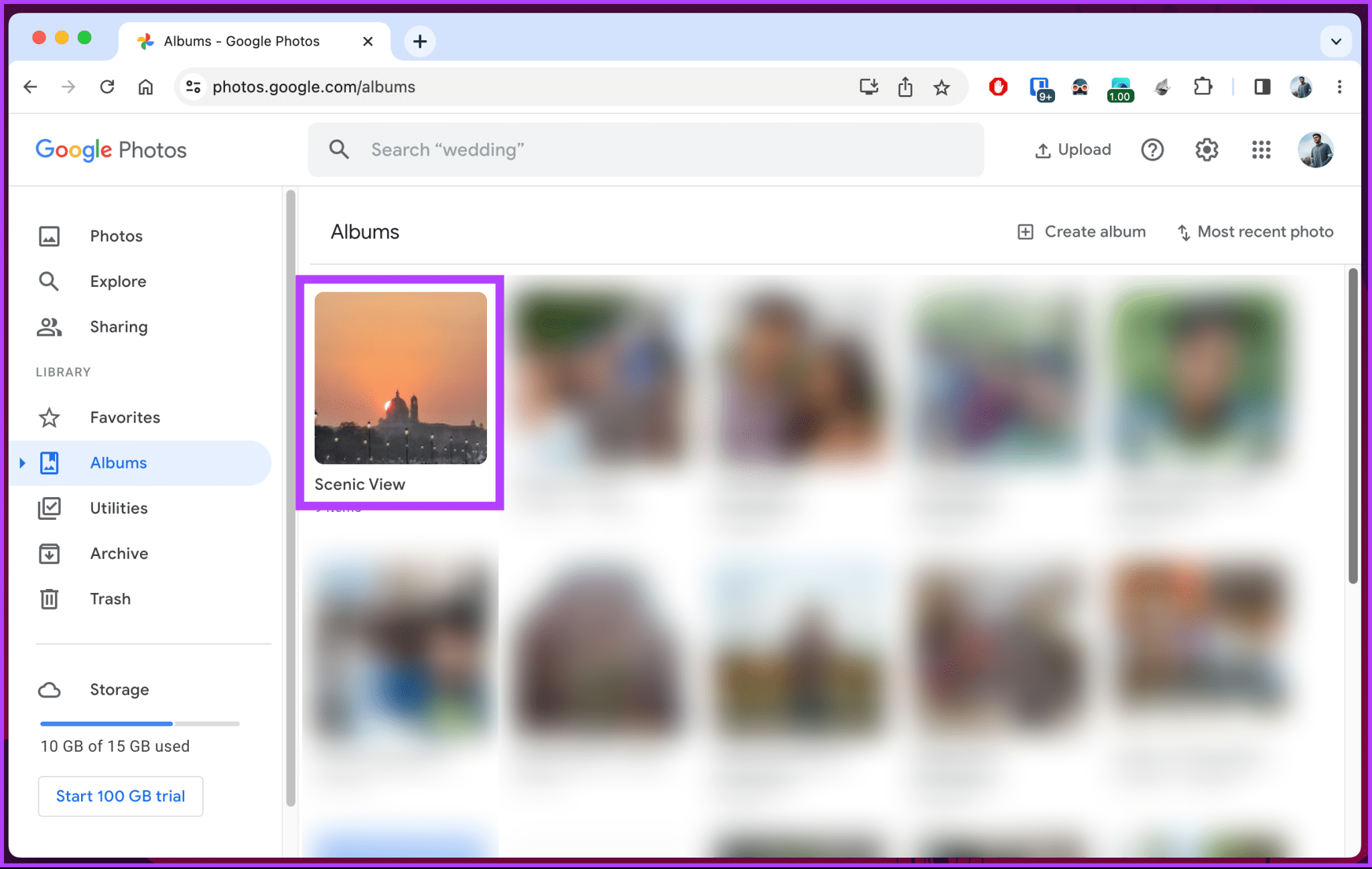Open the tab list dropdown chevron
This screenshot has width=1372, height=869.
(1335, 41)
